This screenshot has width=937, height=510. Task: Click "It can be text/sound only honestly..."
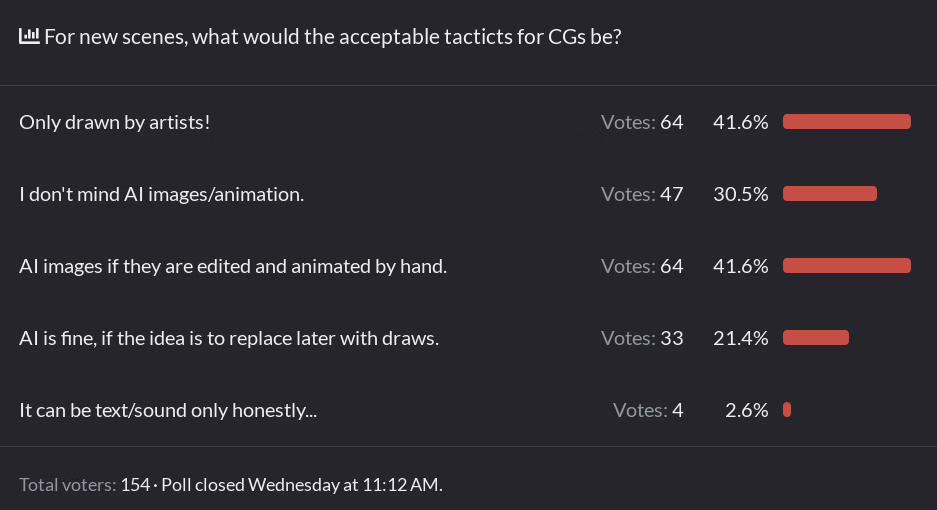click(x=168, y=410)
